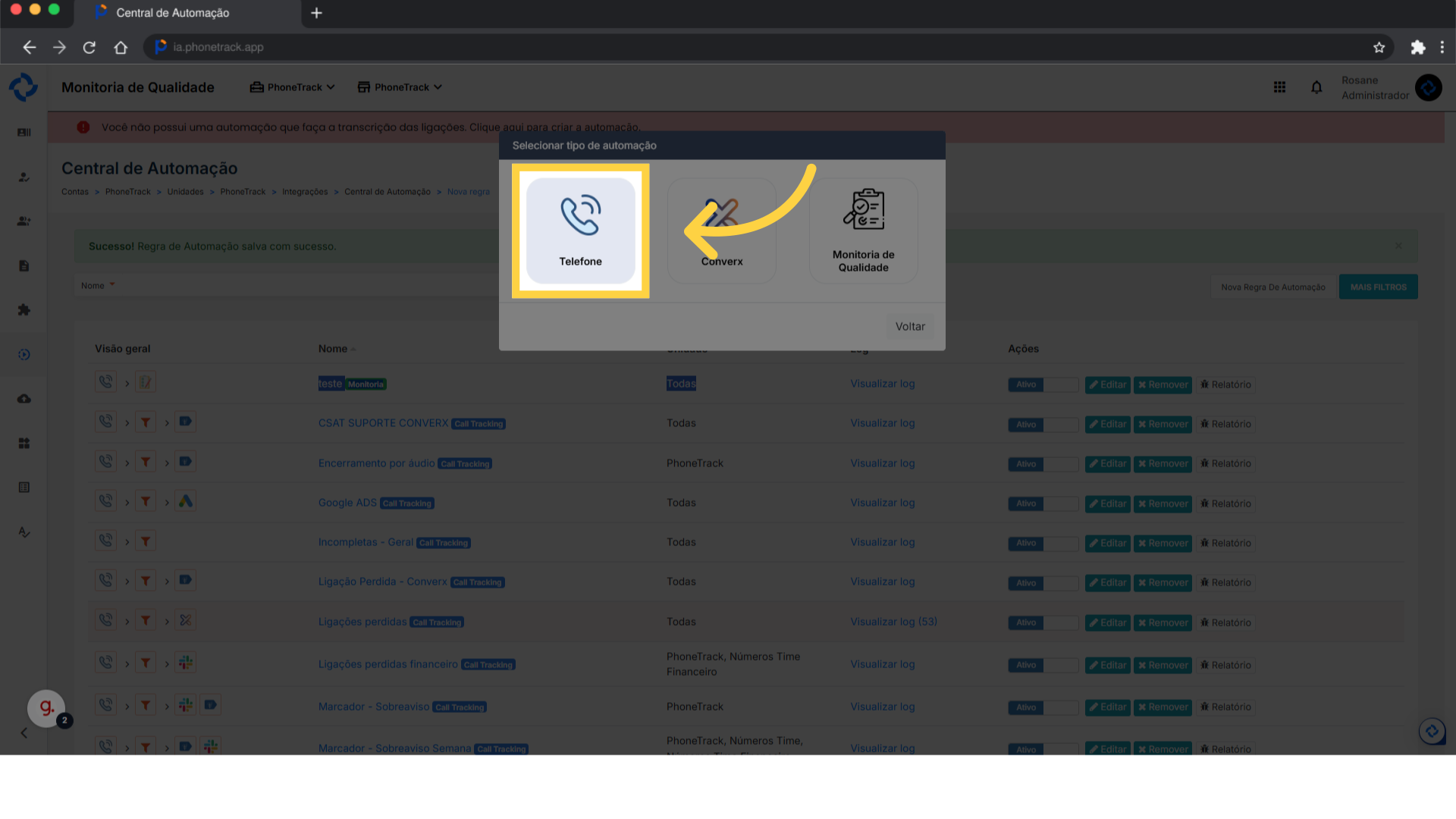Open the second PhoneTrack unit dropdown
Viewport: 1456px width, 819px height.
(400, 87)
